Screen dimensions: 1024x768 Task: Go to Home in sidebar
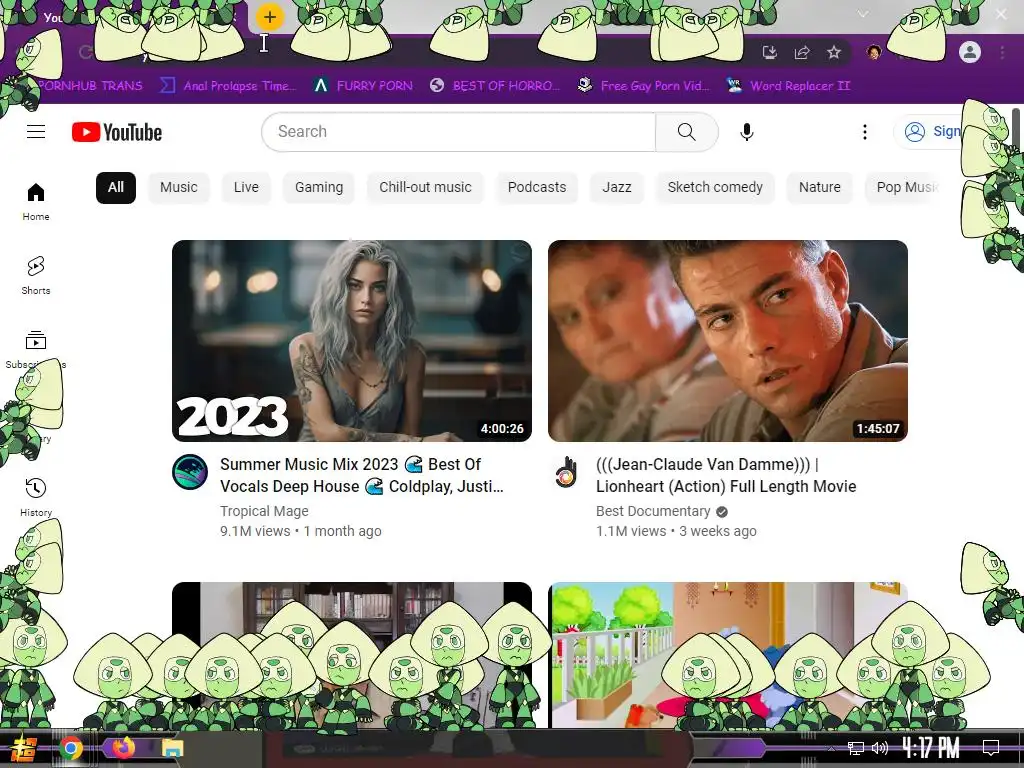(36, 202)
